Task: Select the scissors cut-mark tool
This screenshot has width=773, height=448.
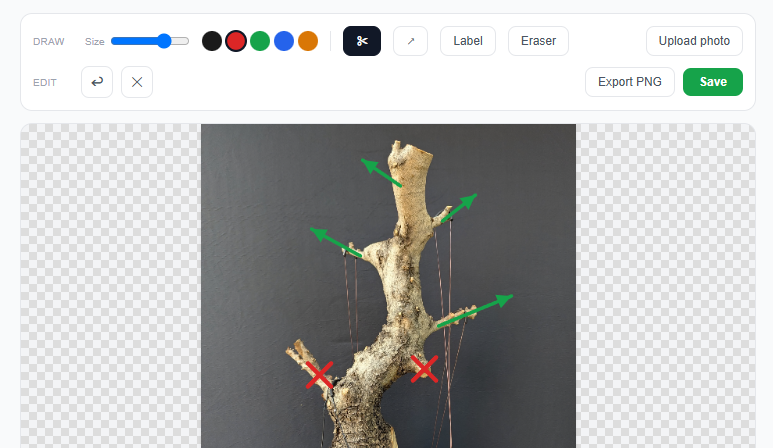Action: [362, 41]
